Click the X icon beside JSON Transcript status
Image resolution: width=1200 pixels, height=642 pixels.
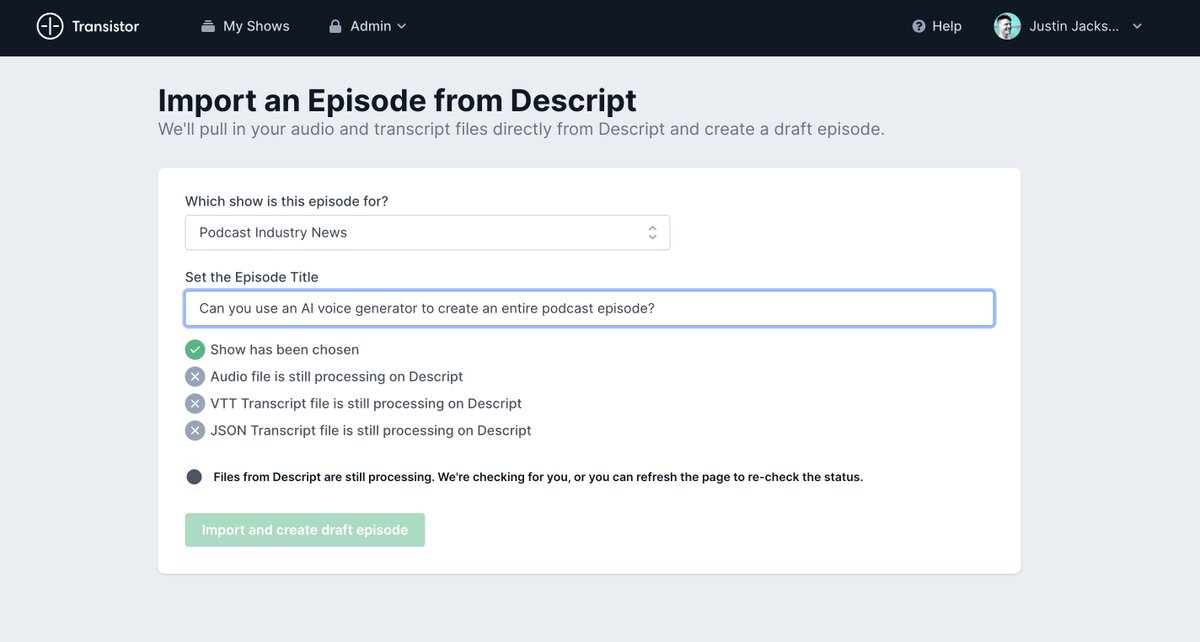(195, 431)
